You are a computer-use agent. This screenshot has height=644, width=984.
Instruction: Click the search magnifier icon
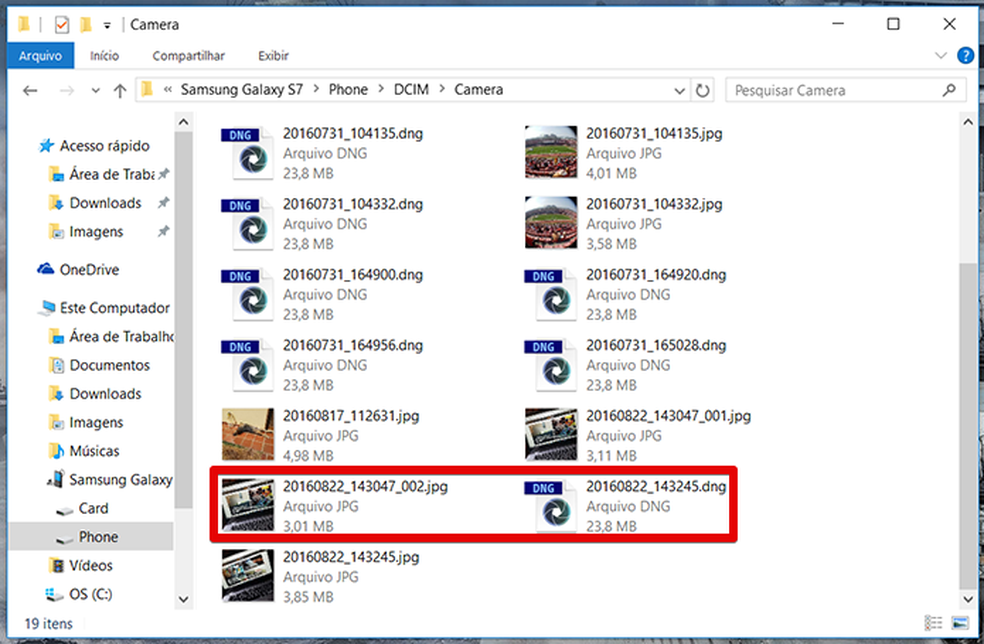pos(949,90)
